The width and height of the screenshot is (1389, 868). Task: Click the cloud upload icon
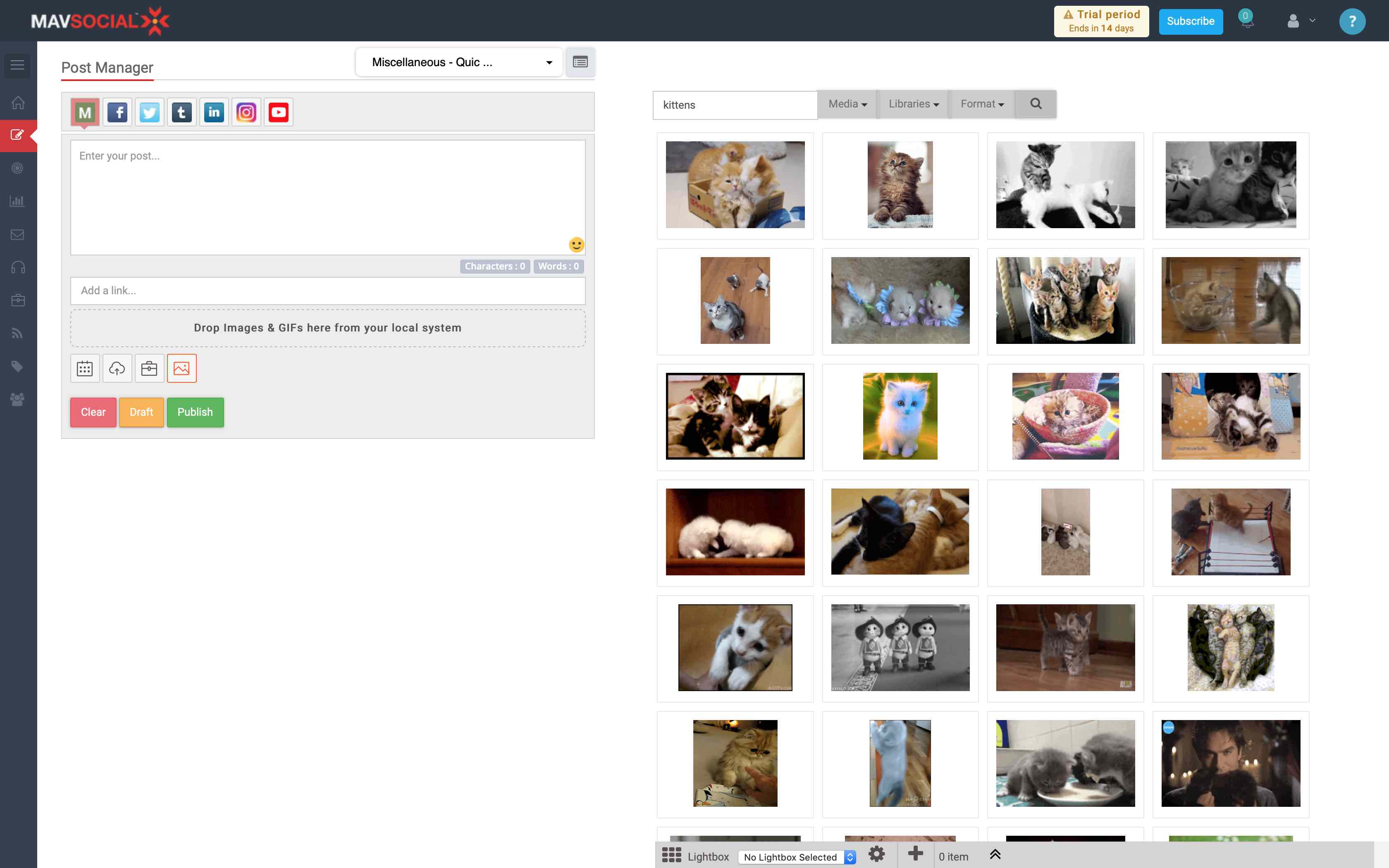click(117, 369)
